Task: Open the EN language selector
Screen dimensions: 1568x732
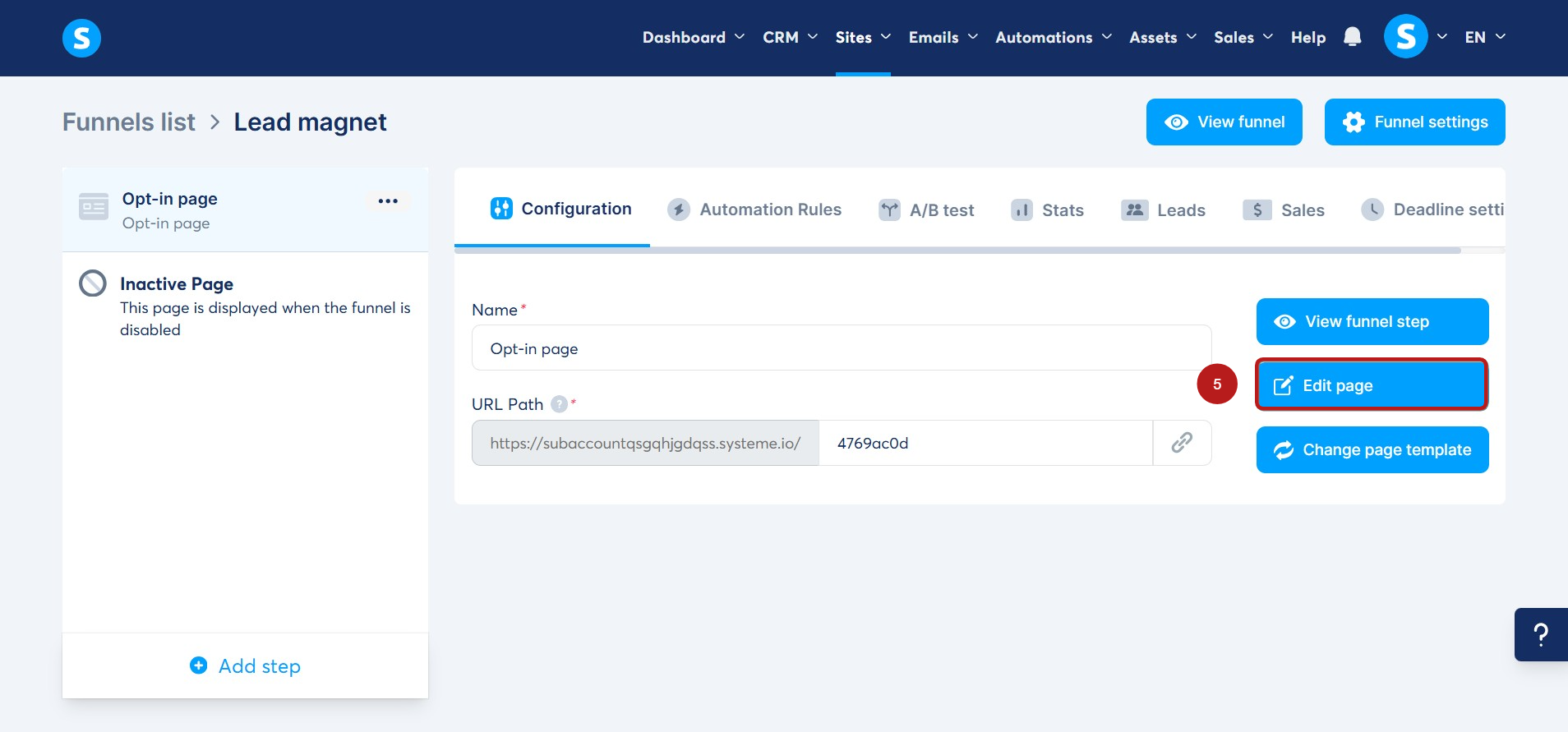Action: 1485,37
